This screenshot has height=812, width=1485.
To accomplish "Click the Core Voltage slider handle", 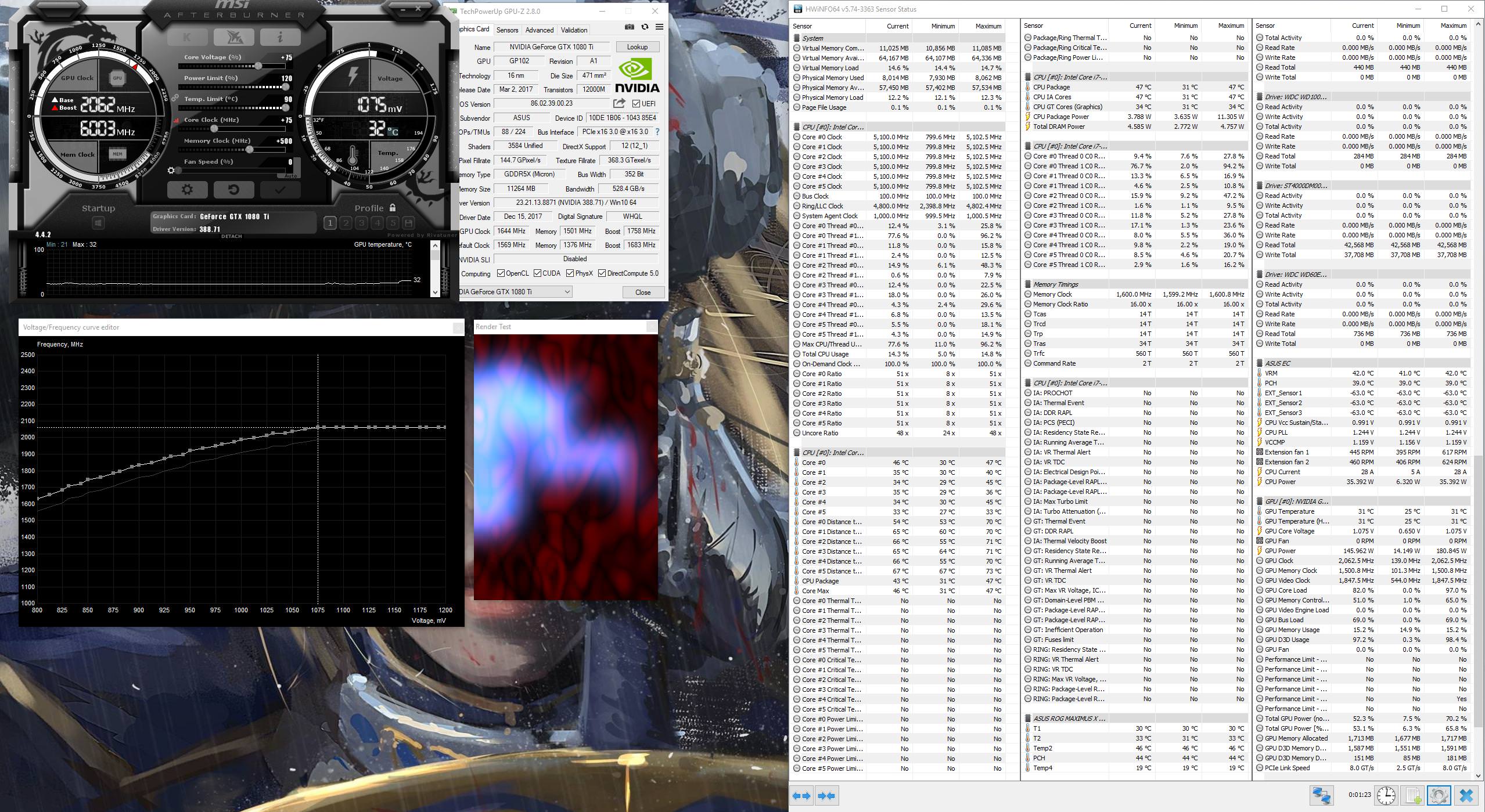I will click(x=258, y=66).
